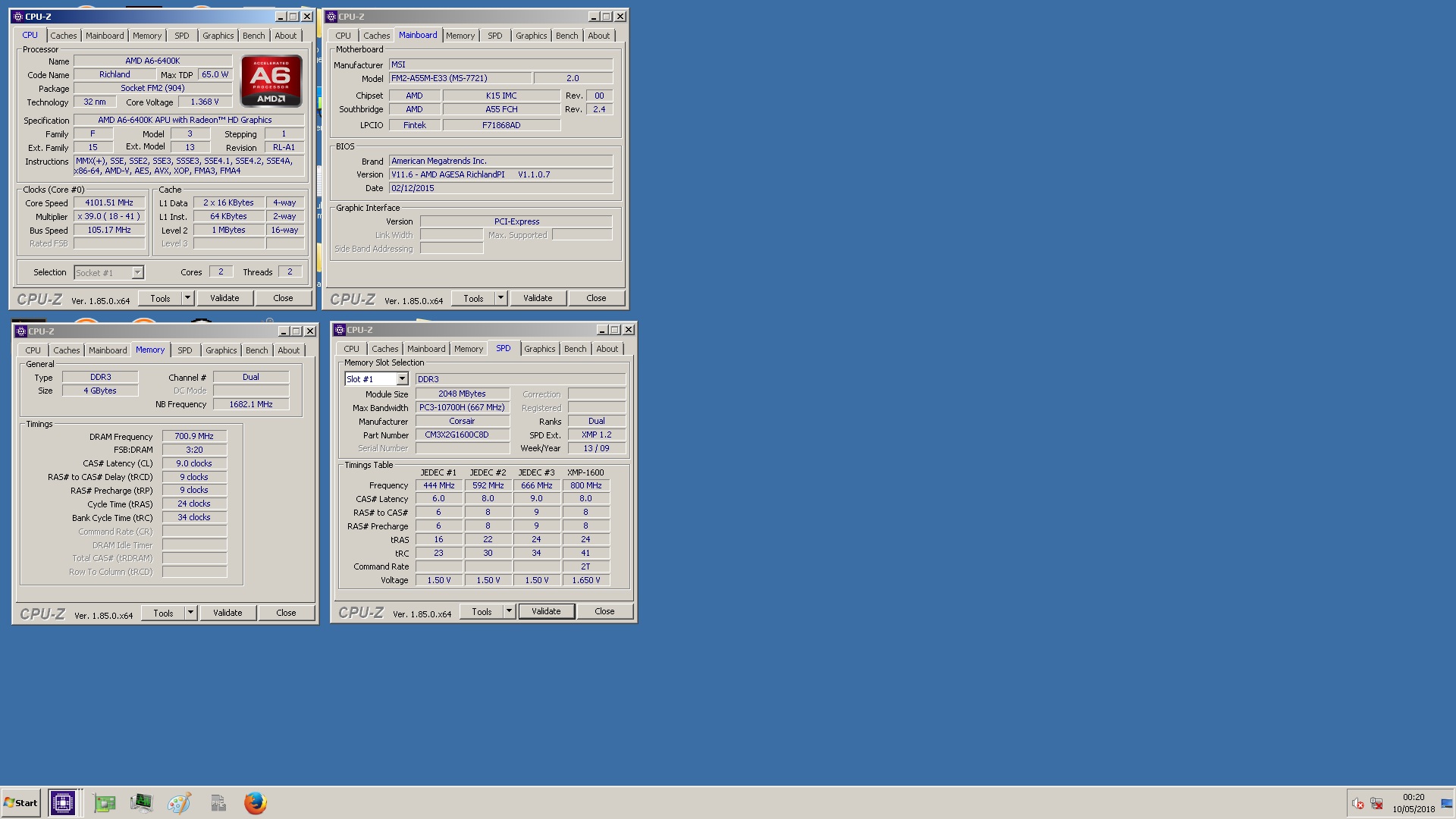The image size is (1456, 819).
Task: Click the Core Voltage value 1.368 V
Action: tap(205, 102)
